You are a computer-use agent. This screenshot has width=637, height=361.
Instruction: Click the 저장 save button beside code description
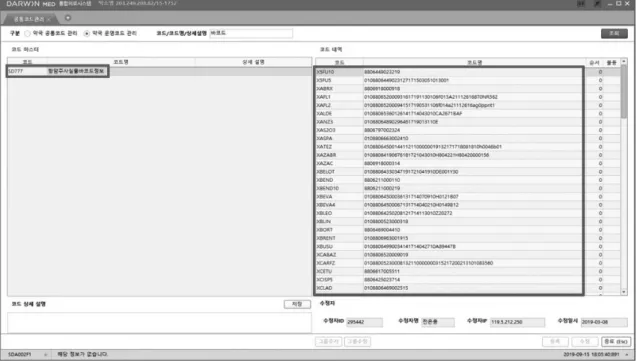[297, 304]
